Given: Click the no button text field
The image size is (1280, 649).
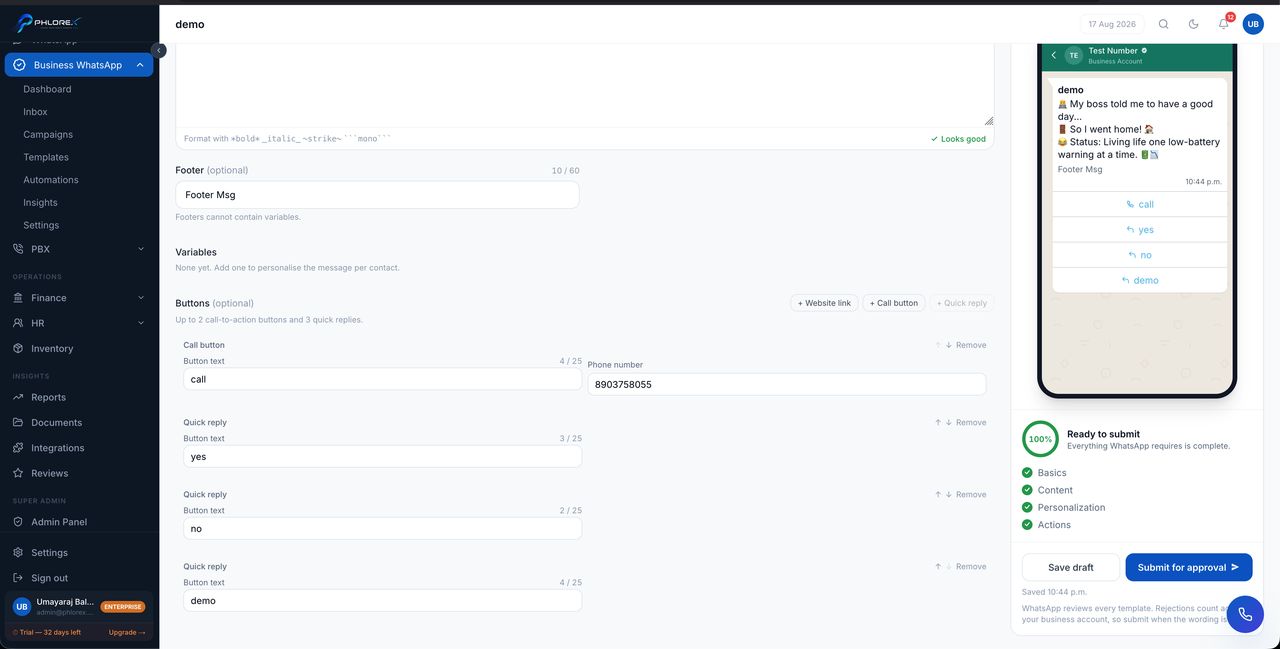Looking at the screenshot, I should pos(382,528).
